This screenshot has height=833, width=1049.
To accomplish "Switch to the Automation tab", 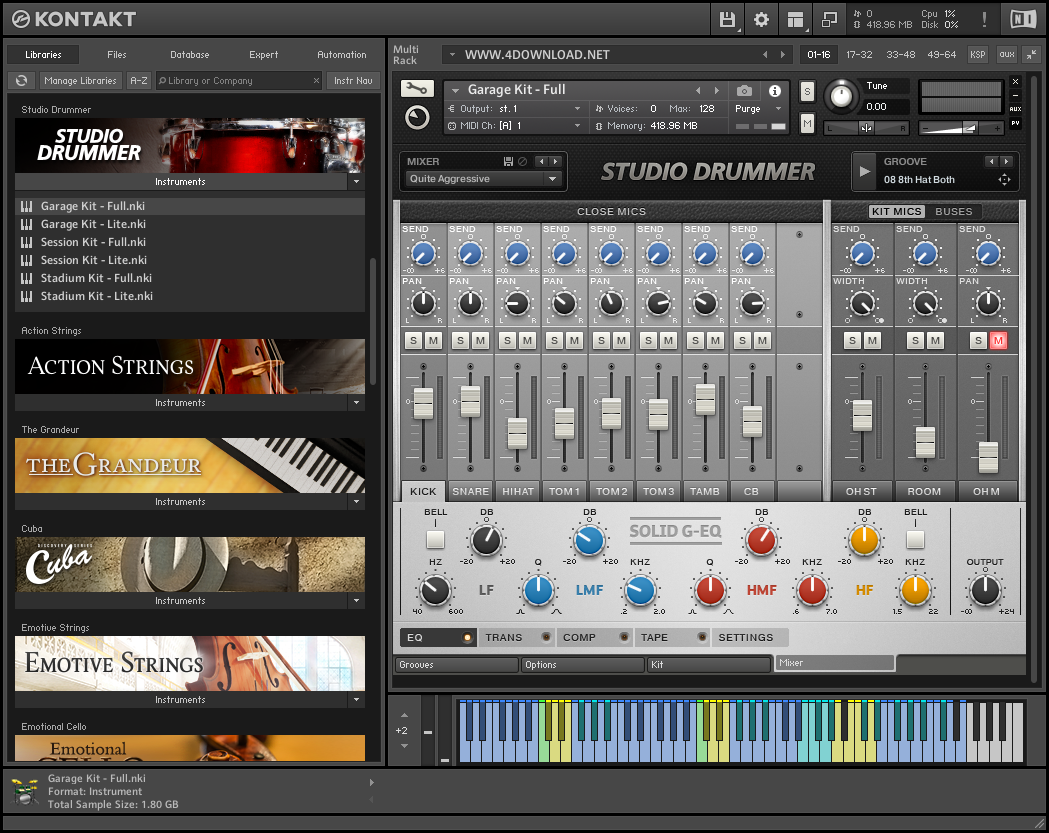I will (x=341, y=54).
